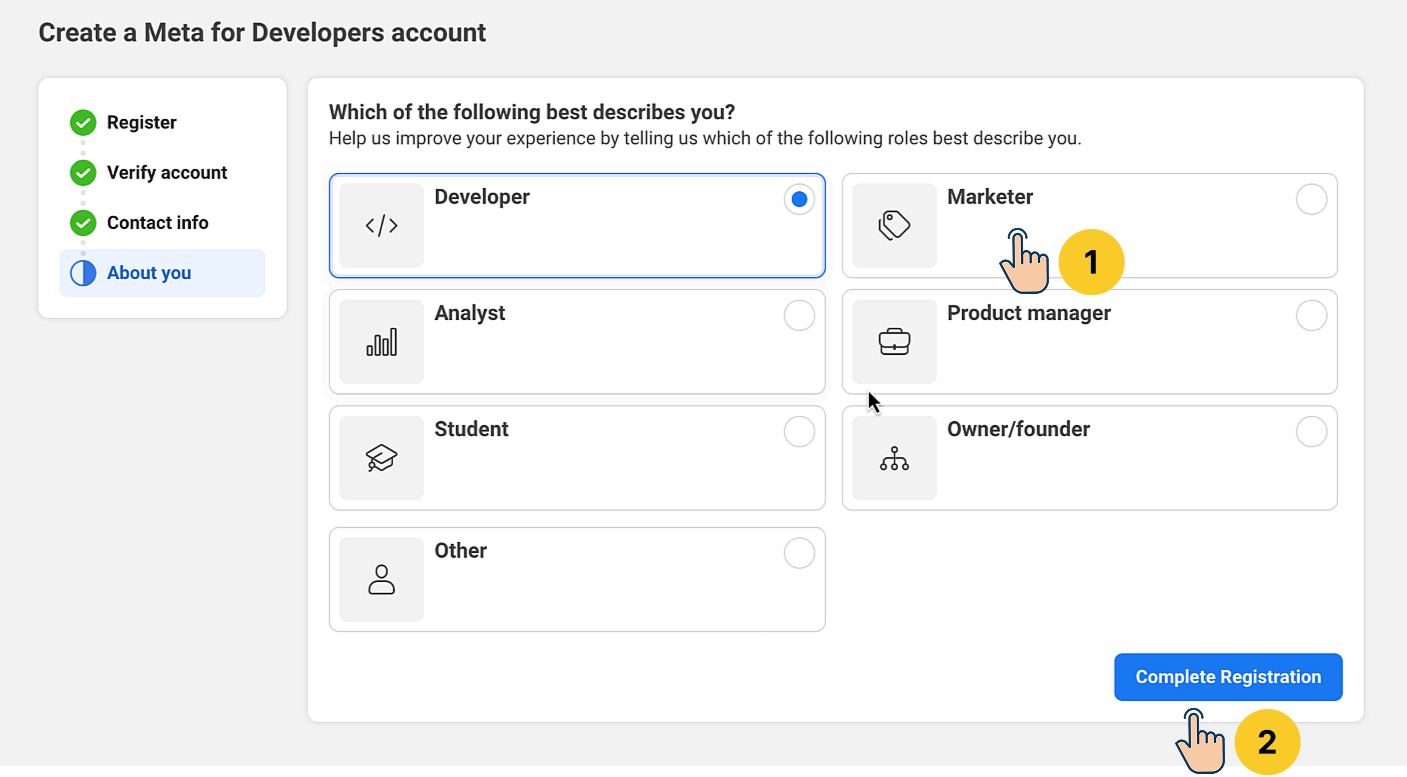
Task: Click the Analyst label text
Action: pyautogui.click(x=470, y=313)
